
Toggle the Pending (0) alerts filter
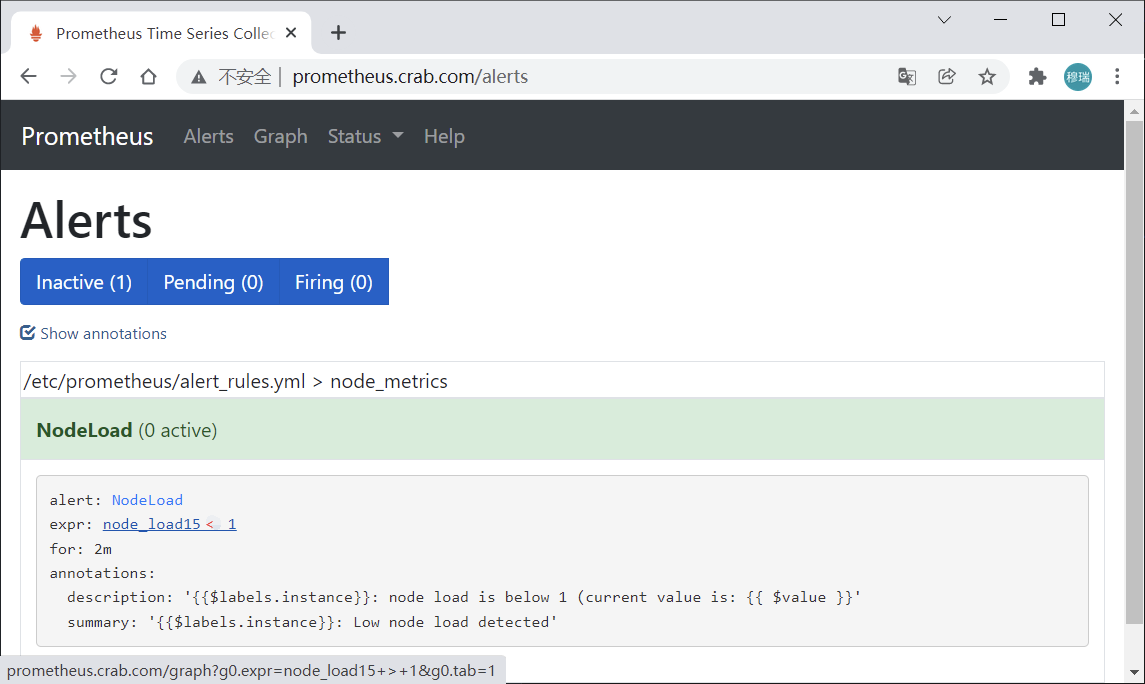click(x=213, y=282)
